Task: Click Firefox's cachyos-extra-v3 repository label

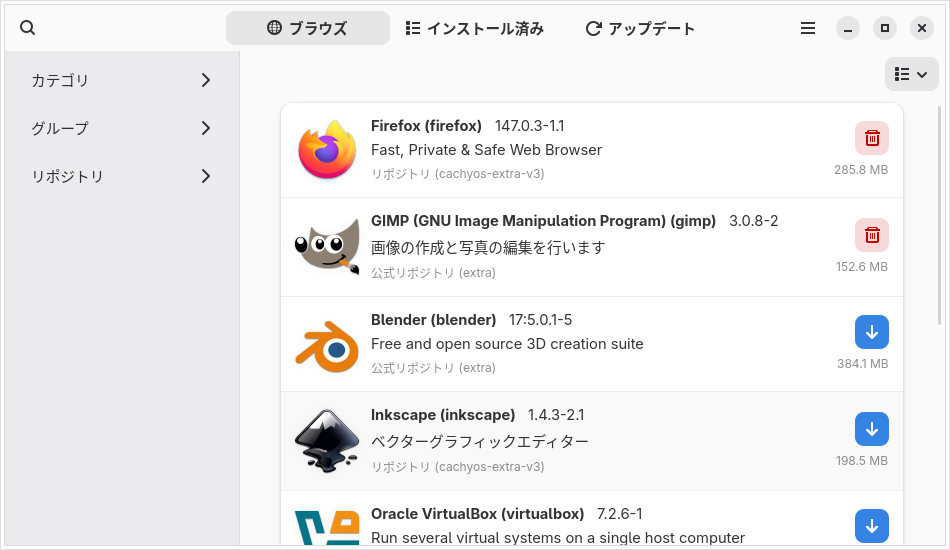Action: [x=457, y=174]
